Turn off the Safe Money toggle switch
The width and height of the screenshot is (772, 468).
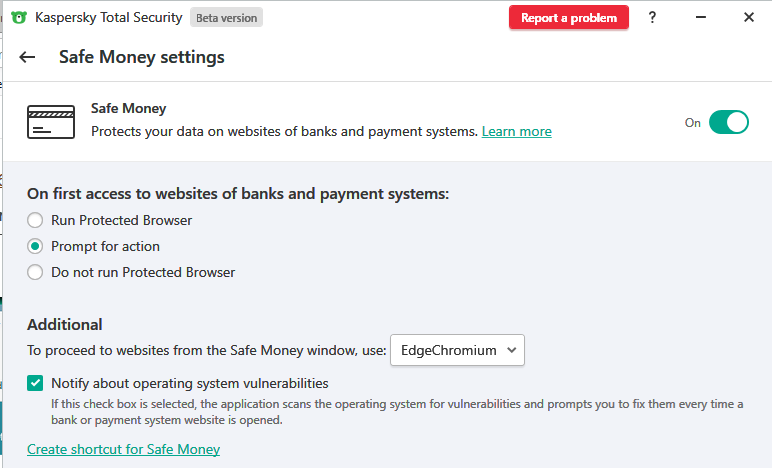click(728, 122)
